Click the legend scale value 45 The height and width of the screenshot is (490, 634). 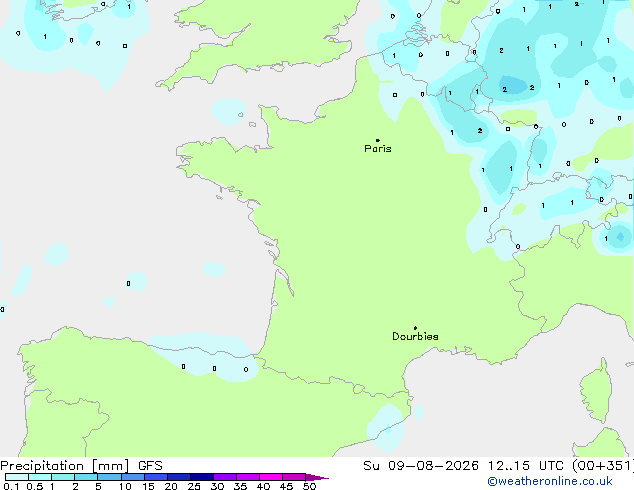click(x=286, y=486)
